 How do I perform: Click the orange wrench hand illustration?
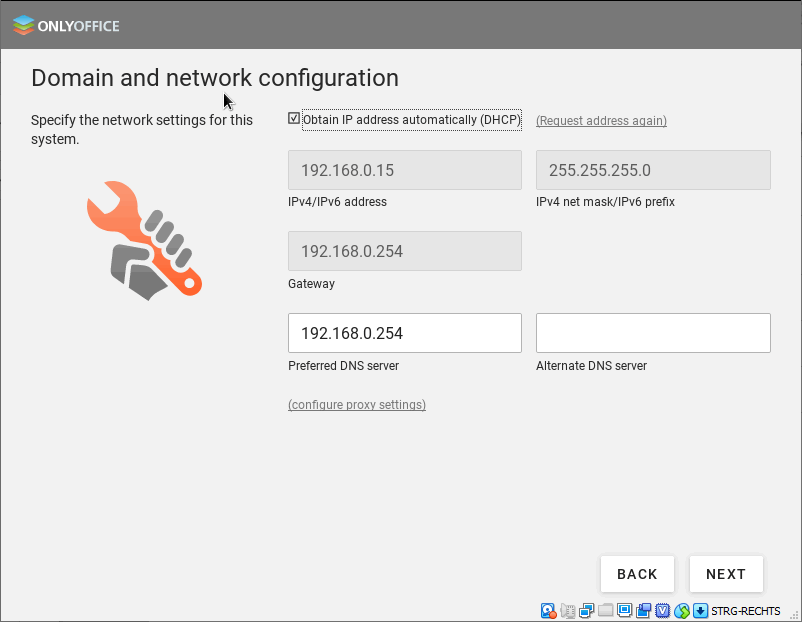pyautogui.click(x=144, y=240)
